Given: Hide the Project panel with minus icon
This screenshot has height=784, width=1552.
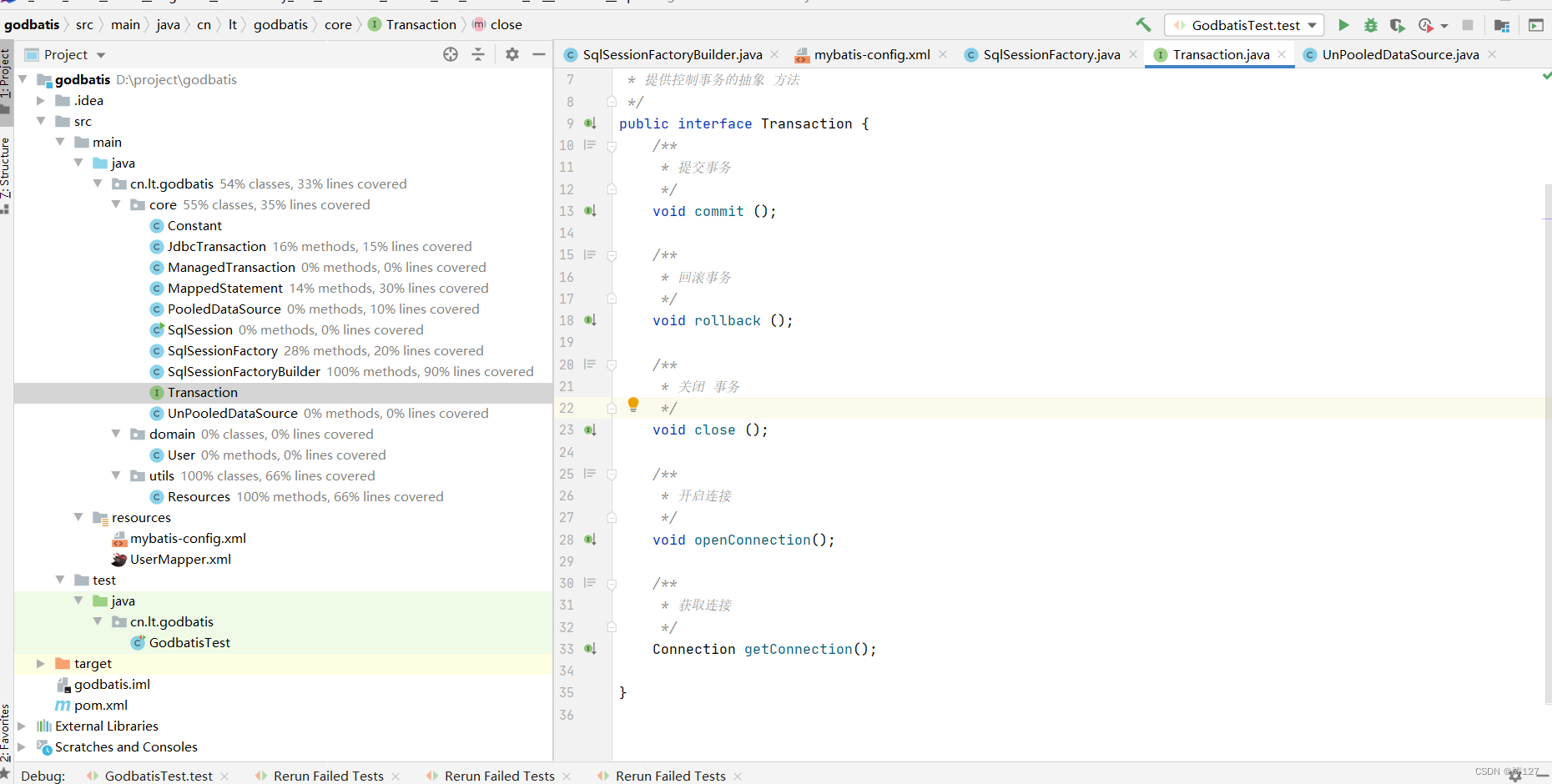Looking at the screenshot, I should (539, 54).
